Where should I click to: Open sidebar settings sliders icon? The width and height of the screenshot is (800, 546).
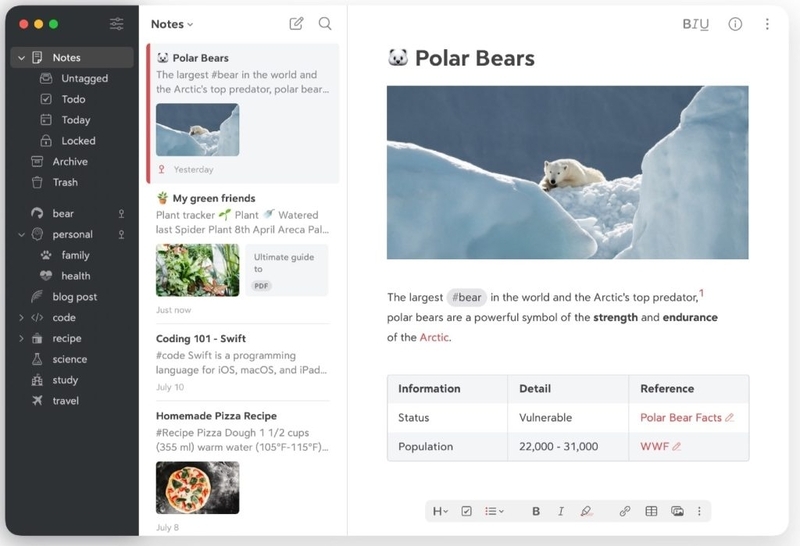pos(117,24)
